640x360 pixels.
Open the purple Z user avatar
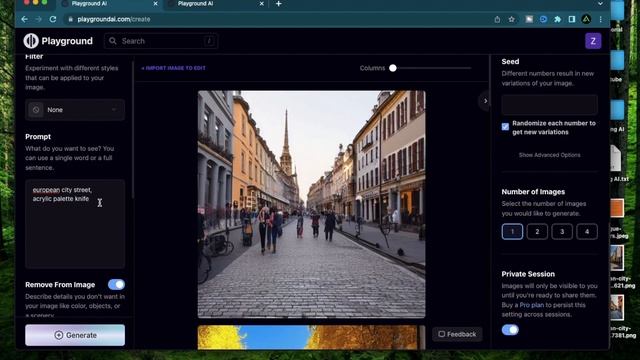click(593, 41)
